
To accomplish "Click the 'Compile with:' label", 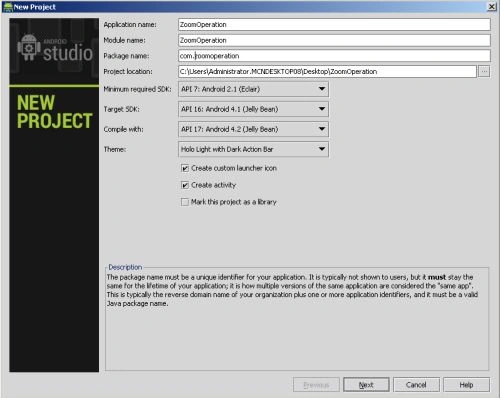I will pyautogui.click(x=123, y=129).
